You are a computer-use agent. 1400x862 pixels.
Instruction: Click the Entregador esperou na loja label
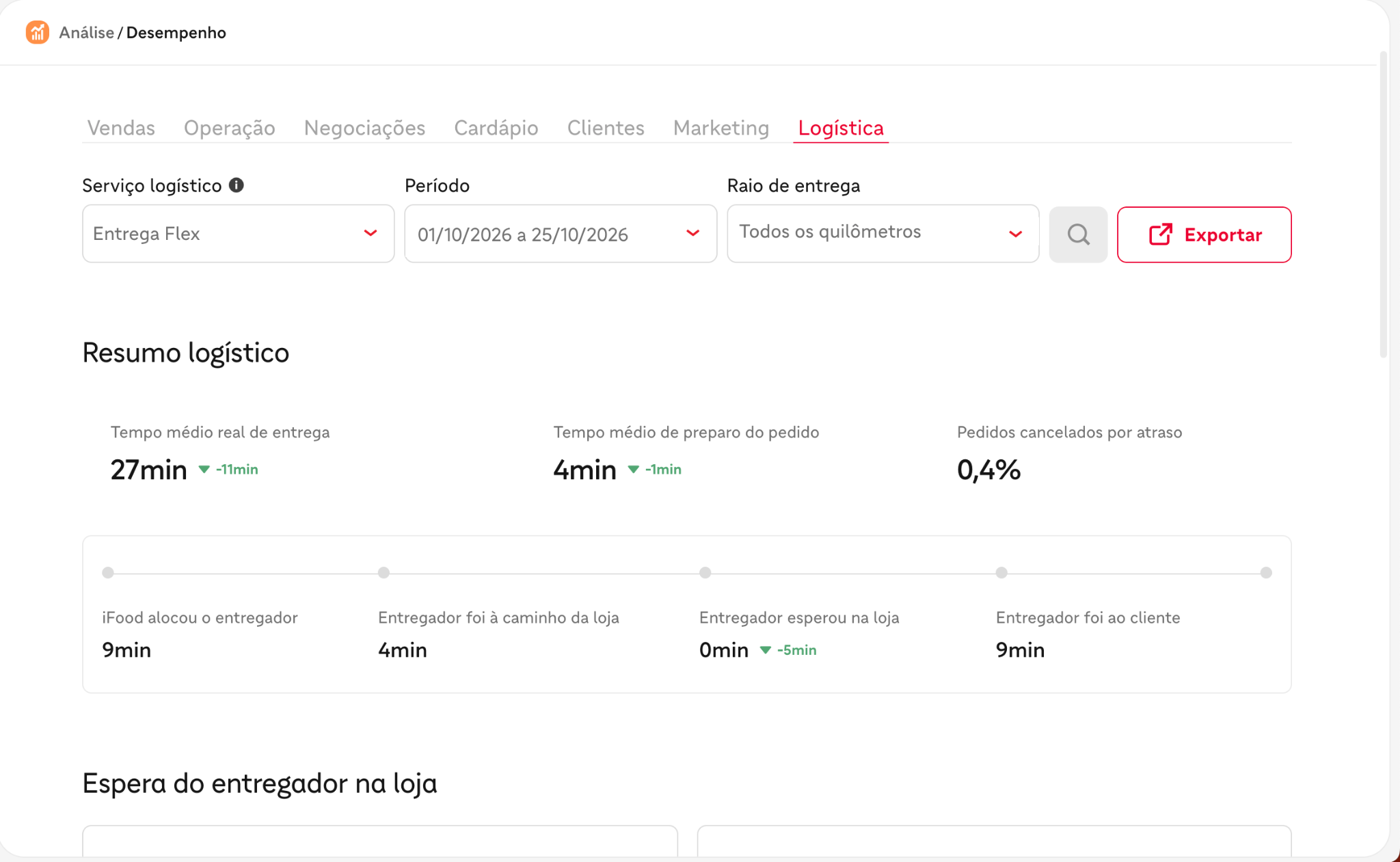tap(799, 617)
